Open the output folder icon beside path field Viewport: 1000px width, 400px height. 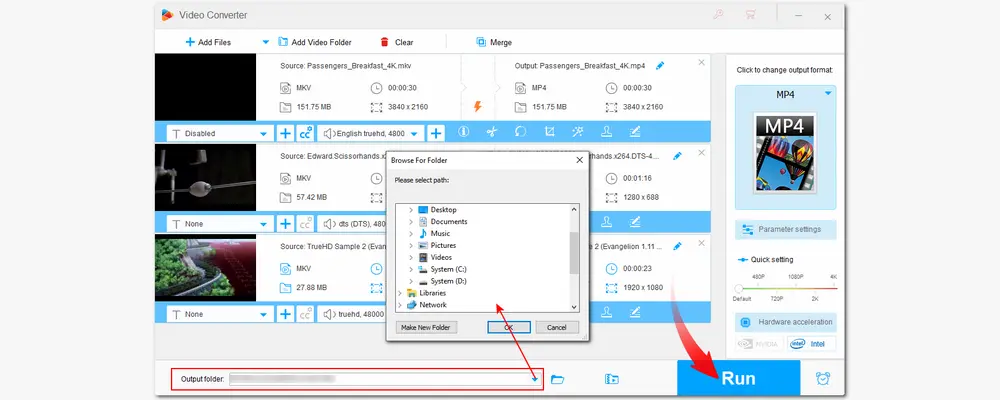point(558,379)
